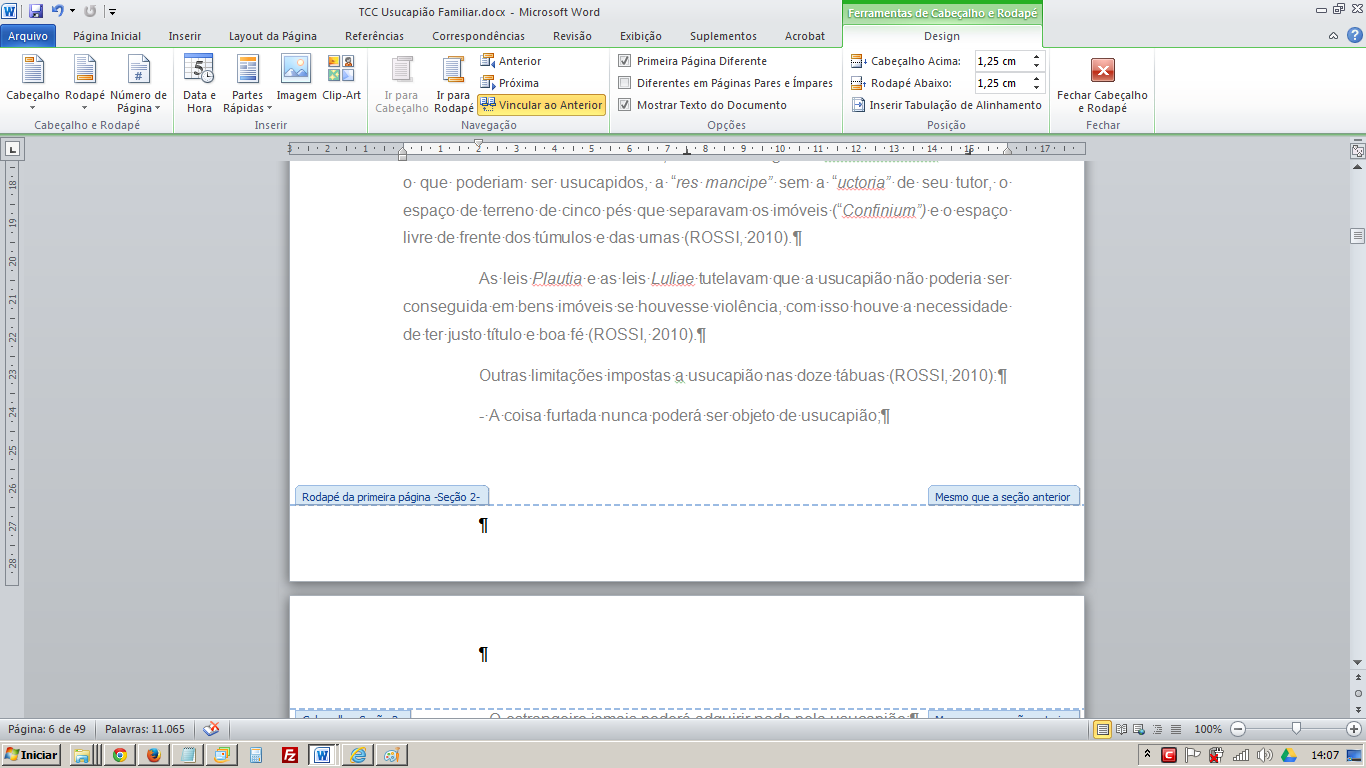Insert Clip-Art

(341, 78)
